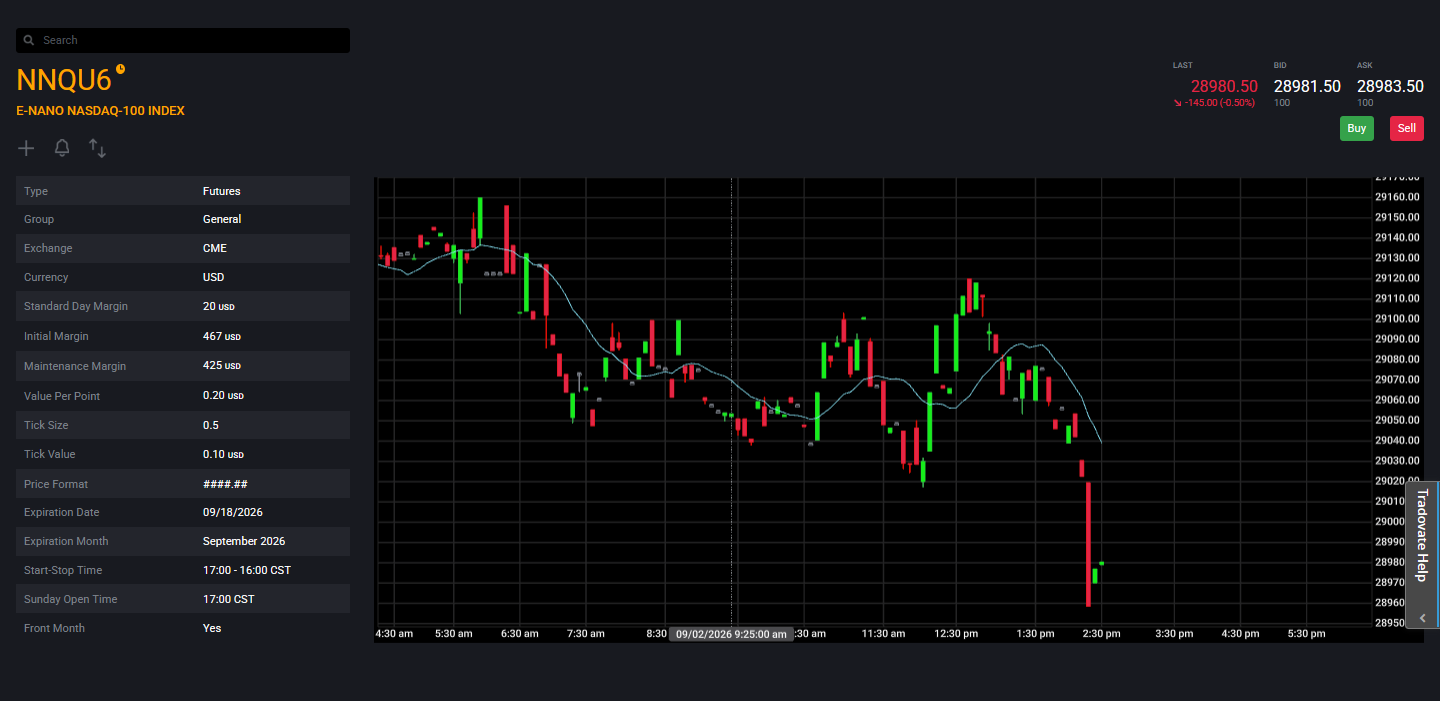Click the search magnifier icon
This screenshot has height=701, width=1440.
30,40
